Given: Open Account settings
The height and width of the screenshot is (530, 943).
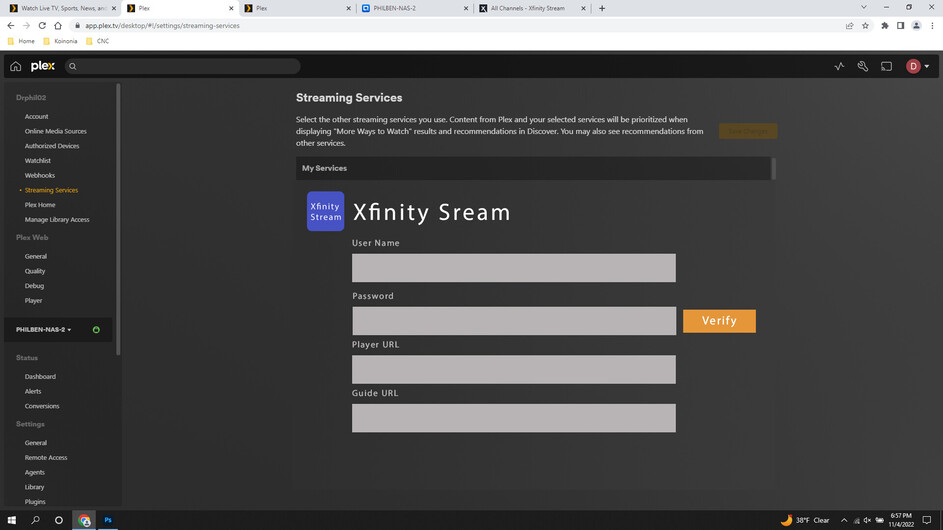Looking at the screenshot, I should [36, 116].
